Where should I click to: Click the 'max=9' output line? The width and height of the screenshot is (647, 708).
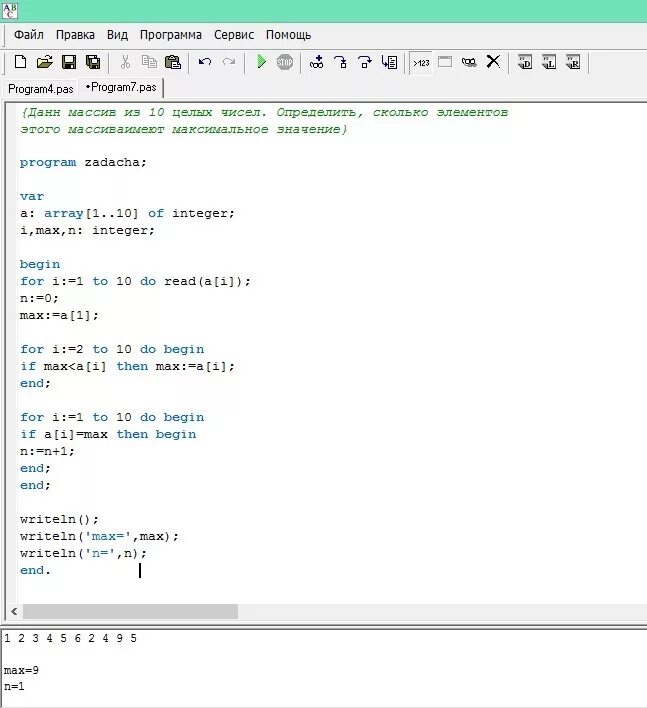tap(21, 670)
